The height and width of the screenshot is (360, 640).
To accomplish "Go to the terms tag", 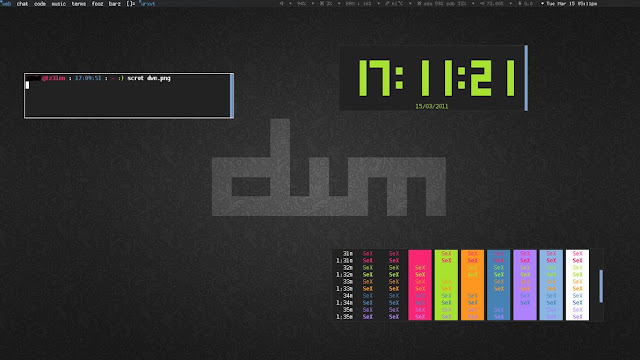I will (x=79, y=4).
